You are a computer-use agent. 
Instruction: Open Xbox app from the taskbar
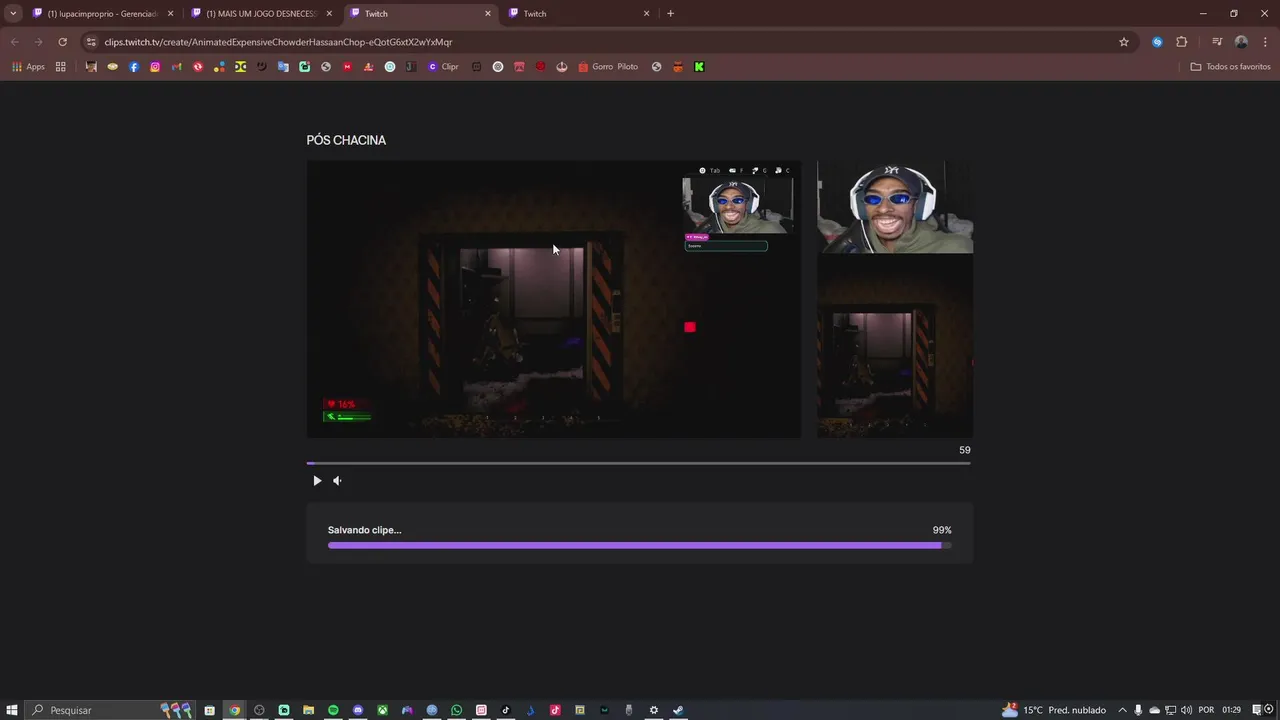click(382, 710)
